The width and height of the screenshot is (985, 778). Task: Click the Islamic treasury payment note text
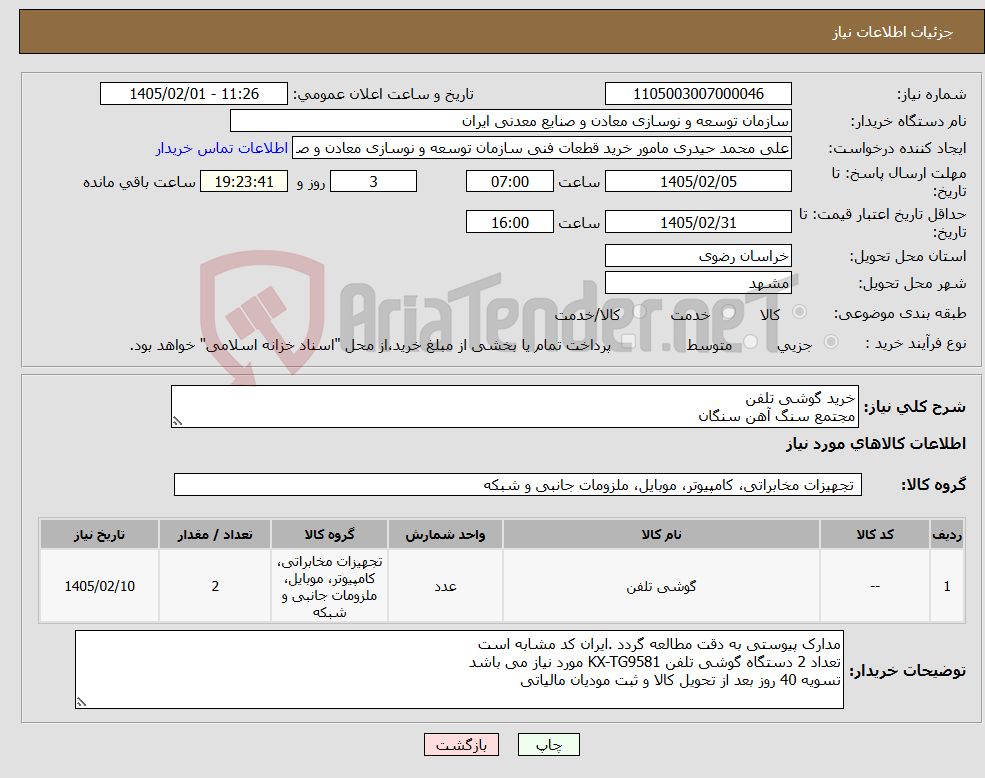point(370,346)
